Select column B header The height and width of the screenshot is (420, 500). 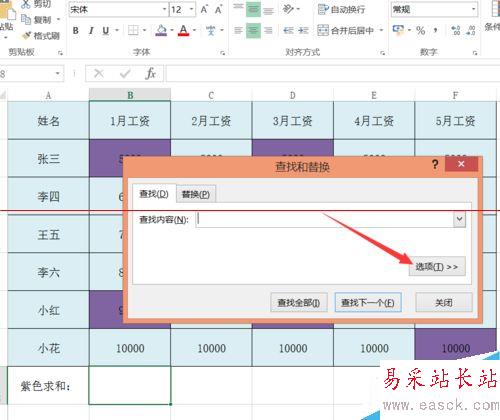click(130, 95)
